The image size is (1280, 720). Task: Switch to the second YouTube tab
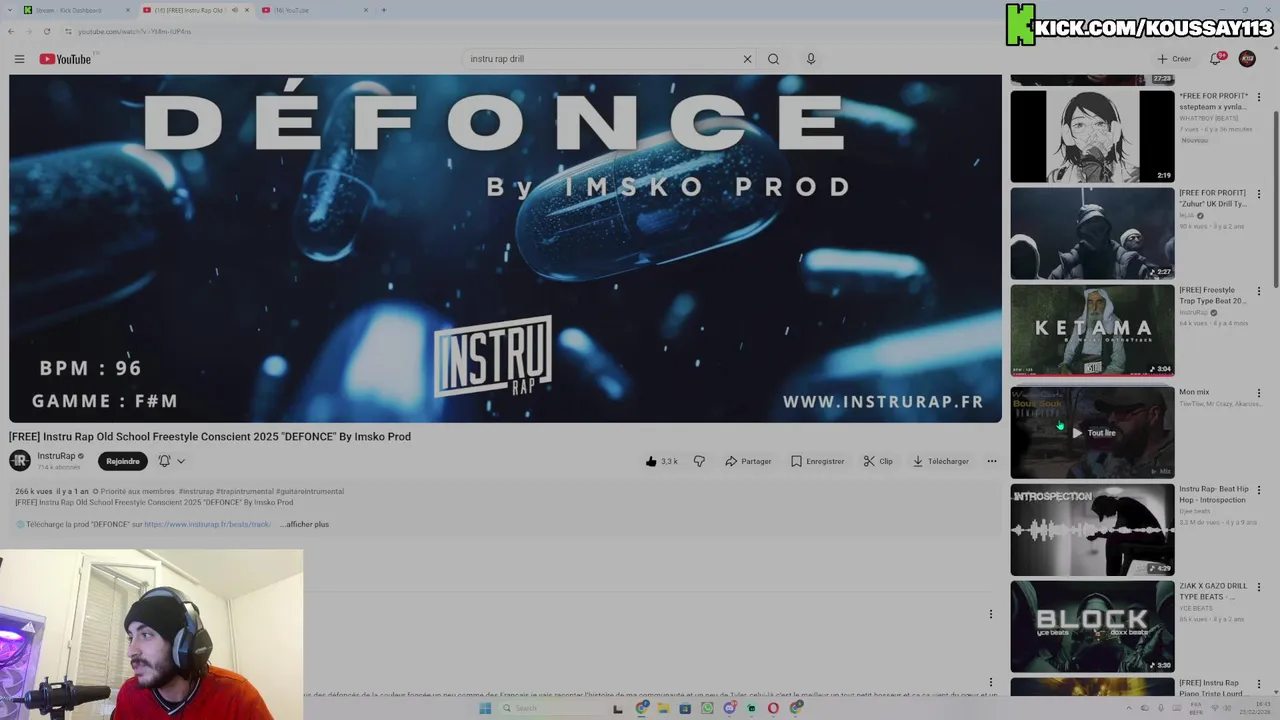click(315, 10)
